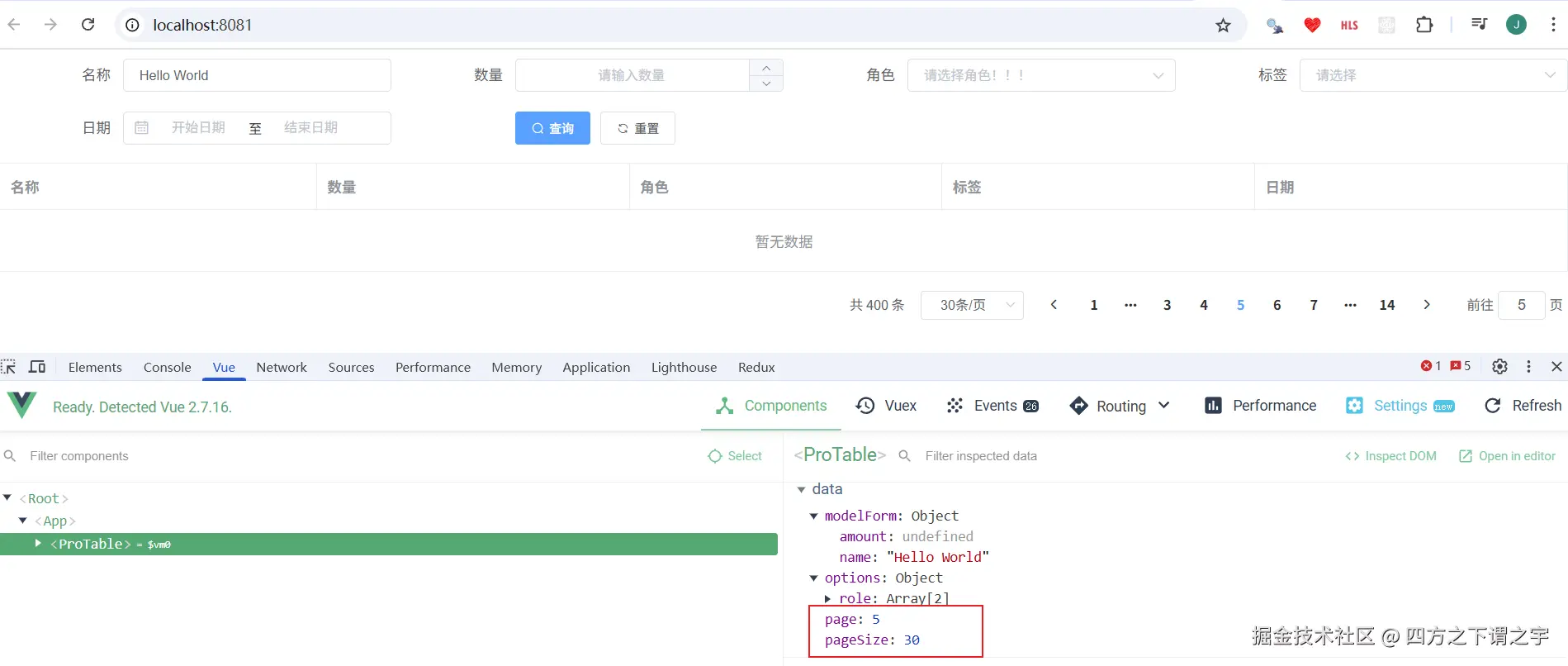The height and width of the screenshot is (666, 1568).
Task: Open the profile avatar J
Action: point(1516,25)
